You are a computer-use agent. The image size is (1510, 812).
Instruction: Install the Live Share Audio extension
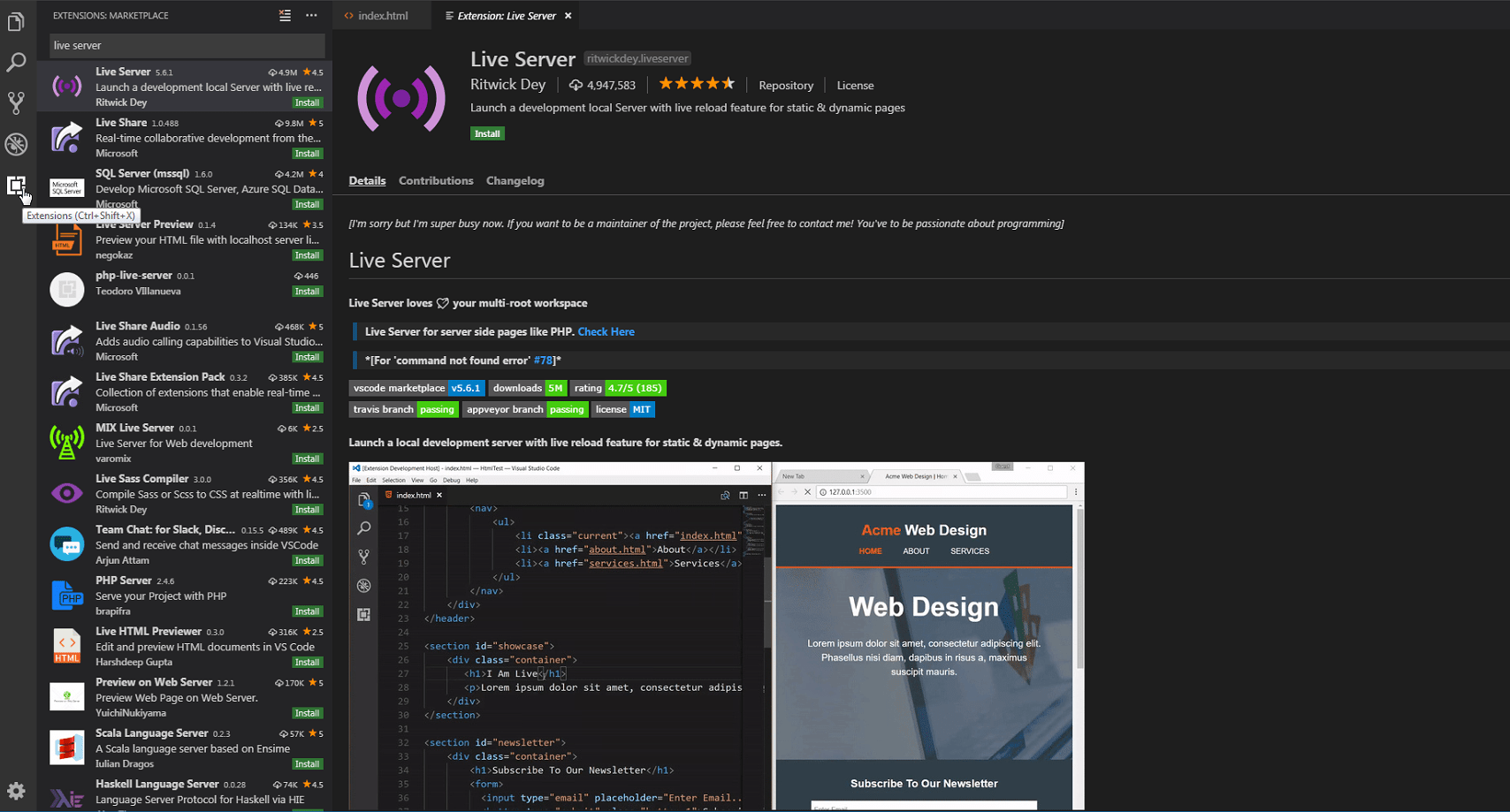coord(307,357)
